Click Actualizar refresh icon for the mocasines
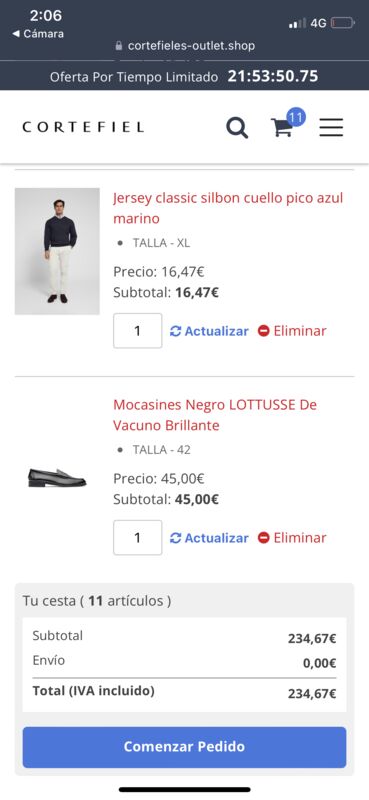The height and width of the screenshot is (800, 369). tap(176, 538)
